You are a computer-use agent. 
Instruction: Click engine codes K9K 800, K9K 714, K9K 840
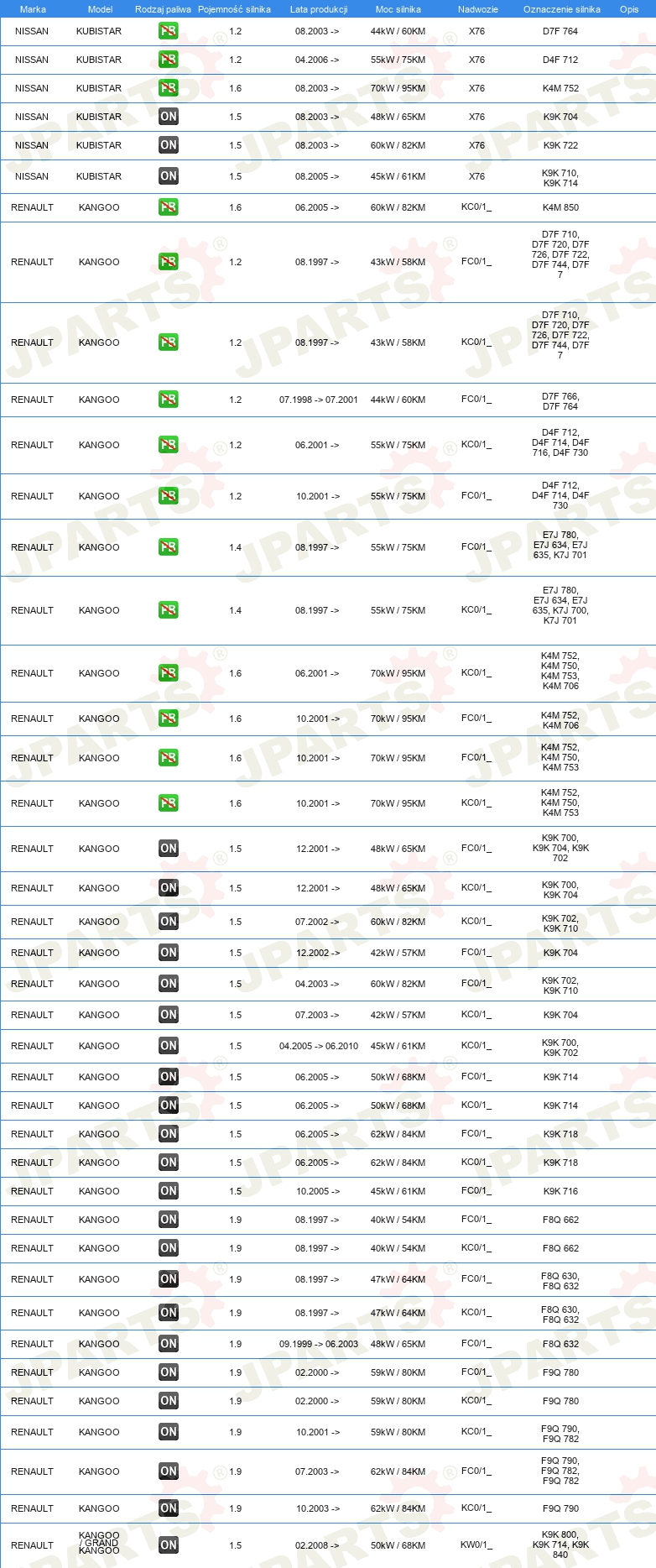[560, 1544]
